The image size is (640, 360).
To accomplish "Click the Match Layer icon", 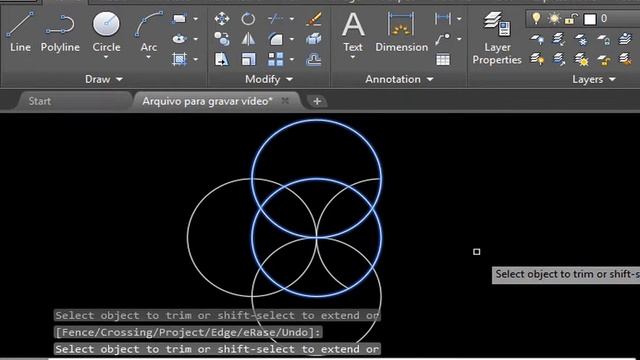I will 625,60.
